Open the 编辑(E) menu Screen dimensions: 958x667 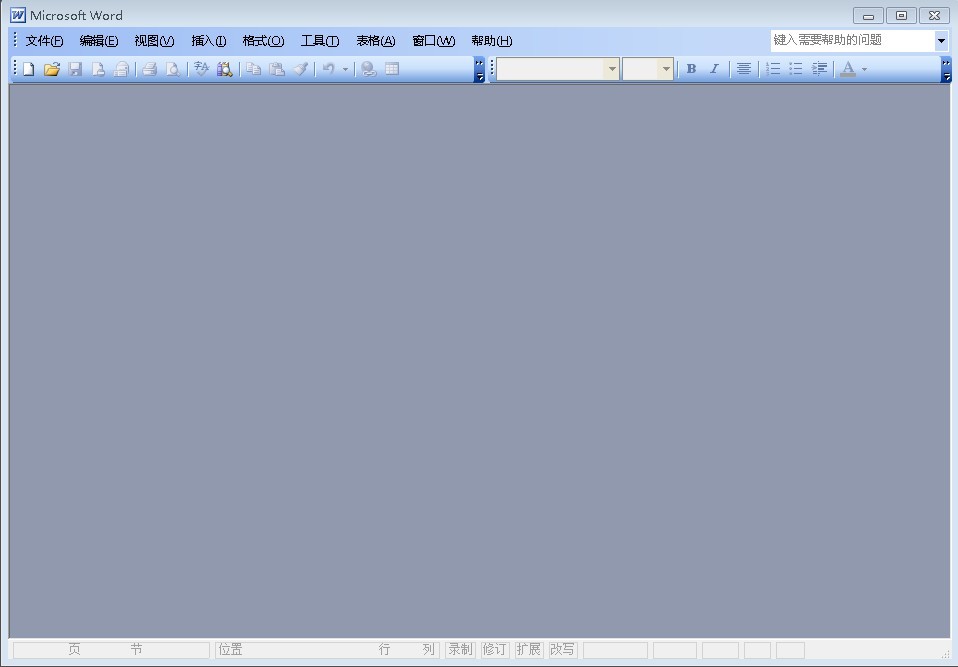click(98, 41)
